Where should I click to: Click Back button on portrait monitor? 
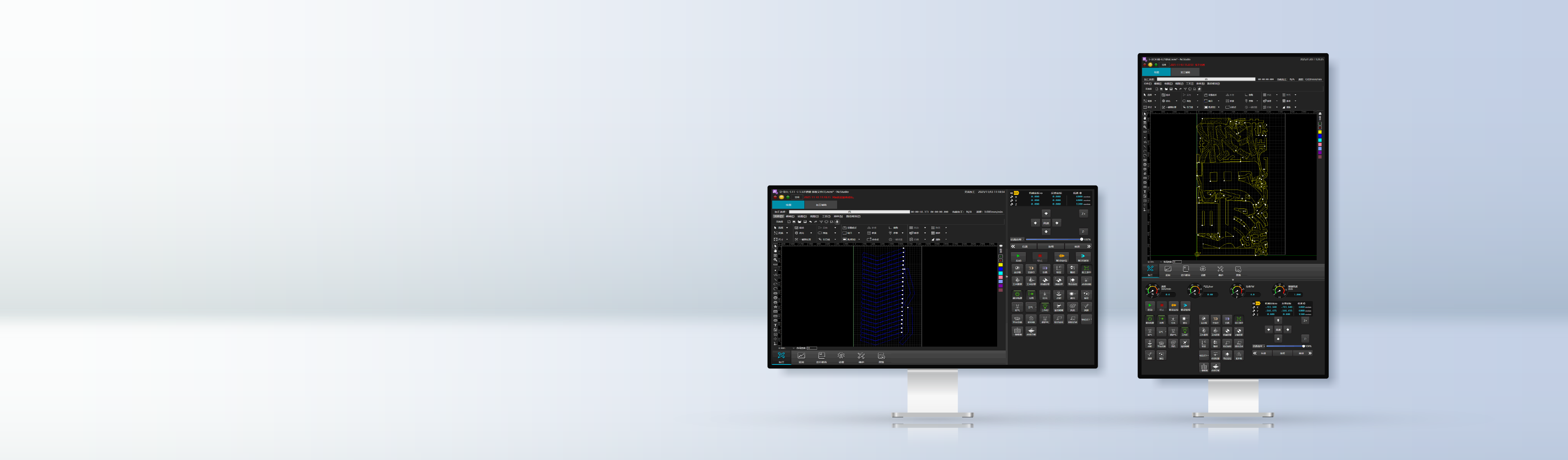click(x=1263, y=353)
